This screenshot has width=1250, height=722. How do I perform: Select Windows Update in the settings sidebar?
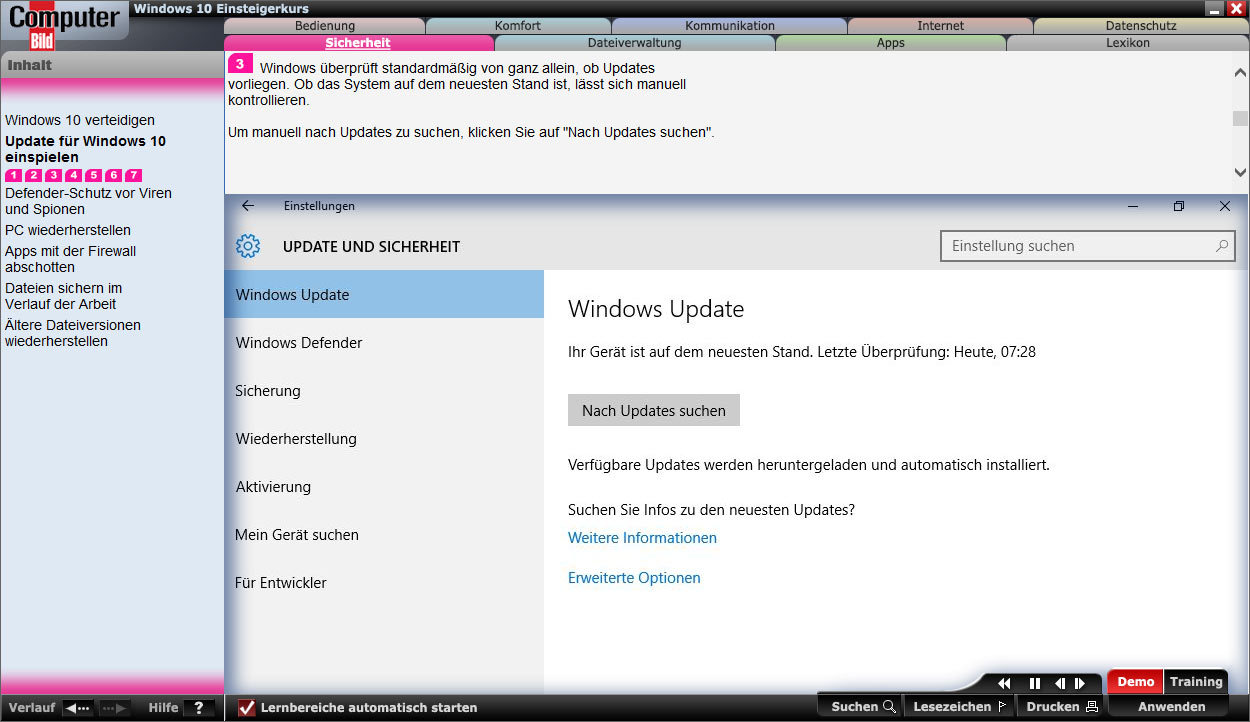click(384, 295)
